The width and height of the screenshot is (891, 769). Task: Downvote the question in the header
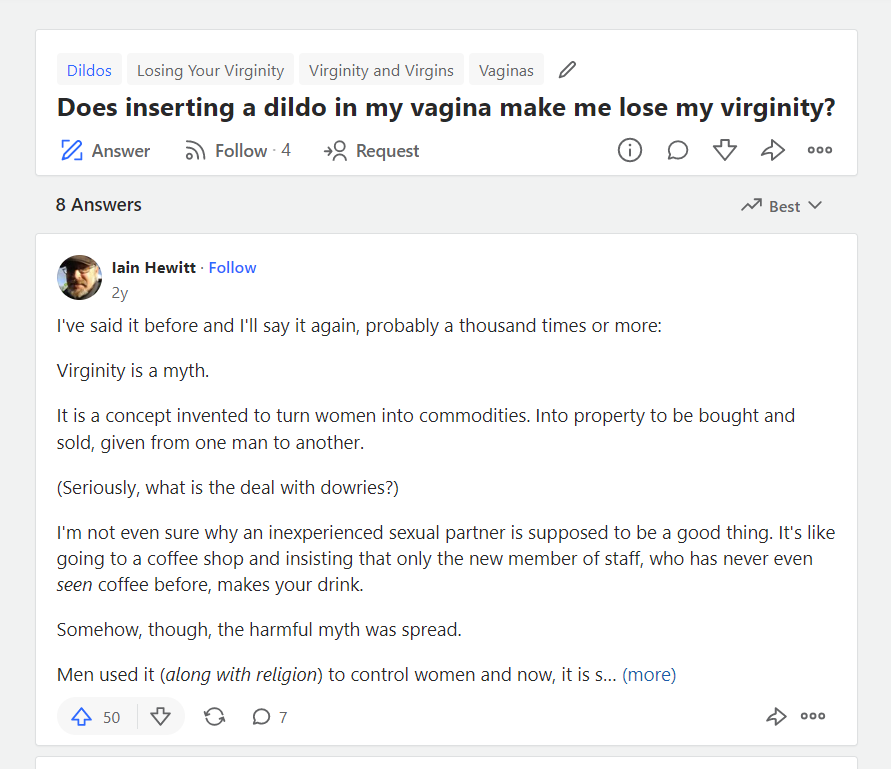point(725,150)
